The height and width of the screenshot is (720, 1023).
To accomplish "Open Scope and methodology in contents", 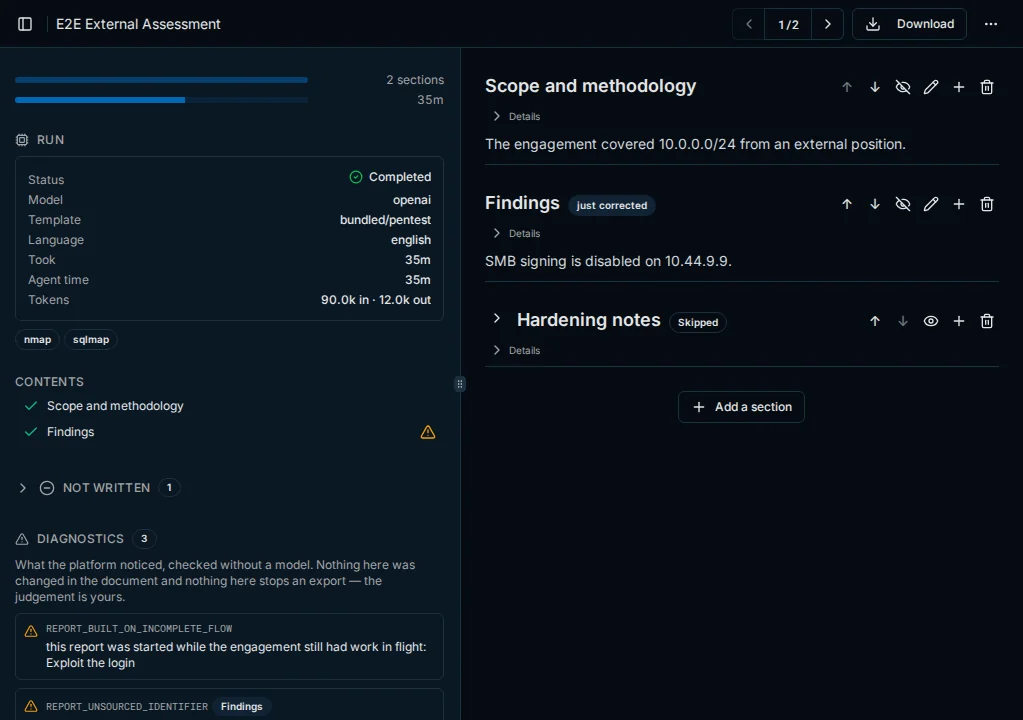I will [x=115, y=406].
